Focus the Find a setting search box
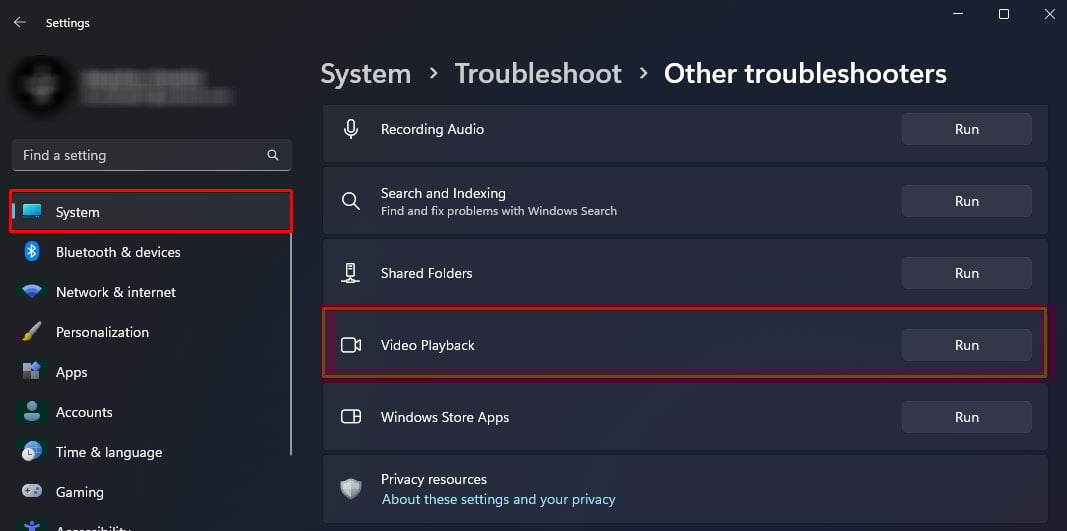Screen dimensions: 1067x531 pos(140,155)
